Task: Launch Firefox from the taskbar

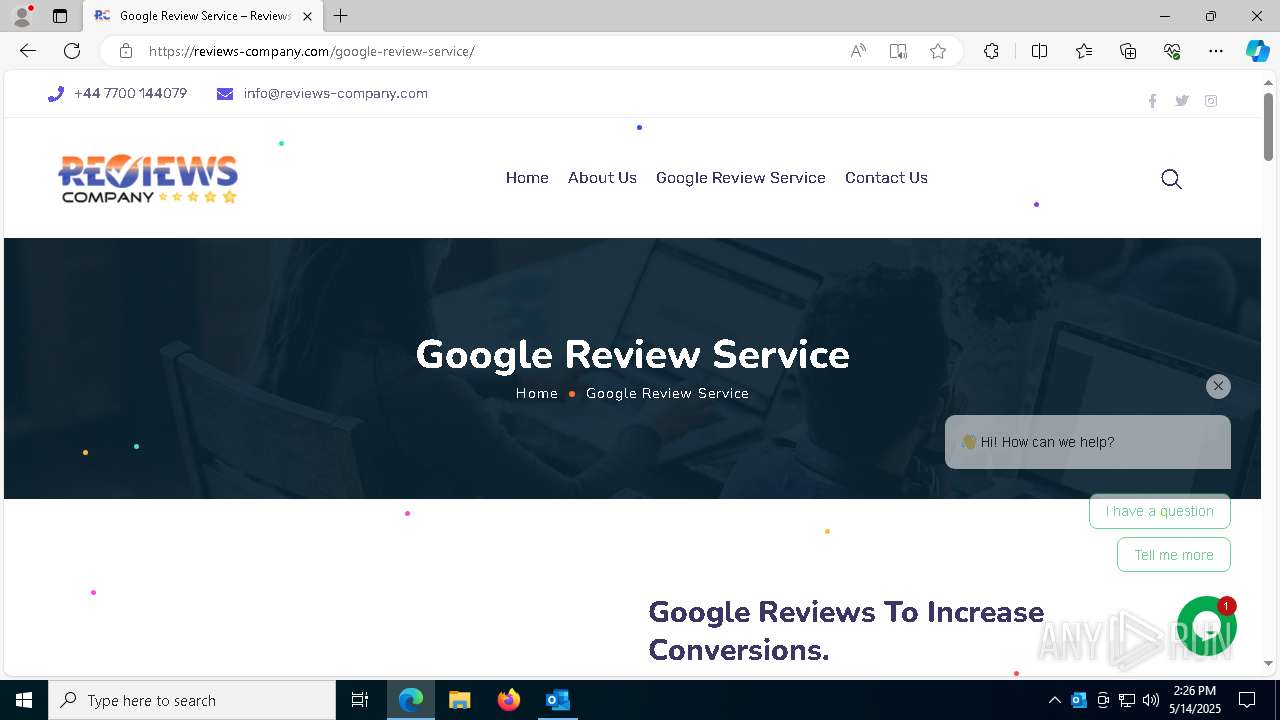Action: [509, 700]
